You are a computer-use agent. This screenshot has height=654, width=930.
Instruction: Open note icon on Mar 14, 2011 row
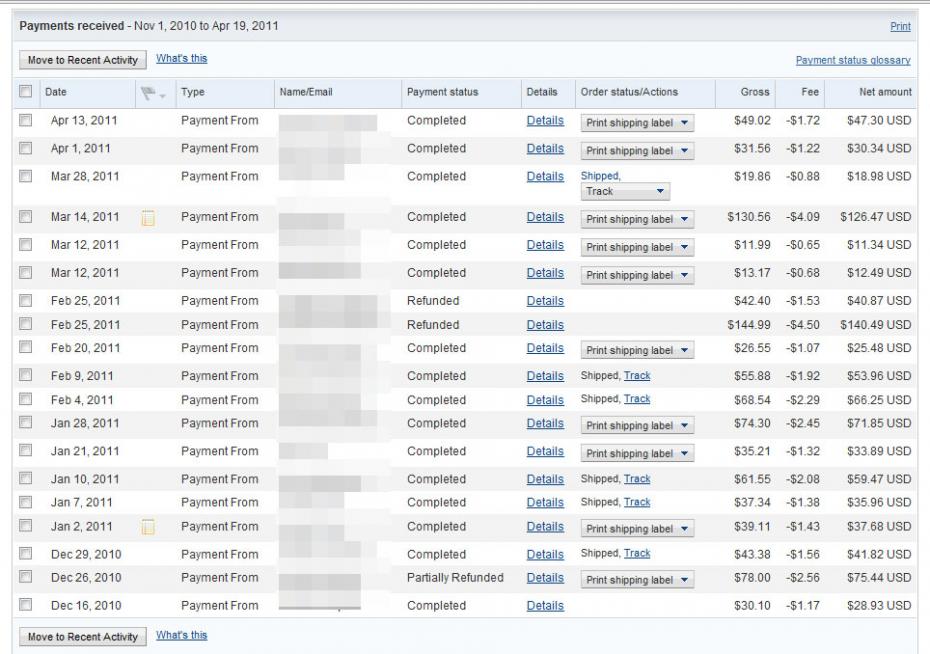148,218
